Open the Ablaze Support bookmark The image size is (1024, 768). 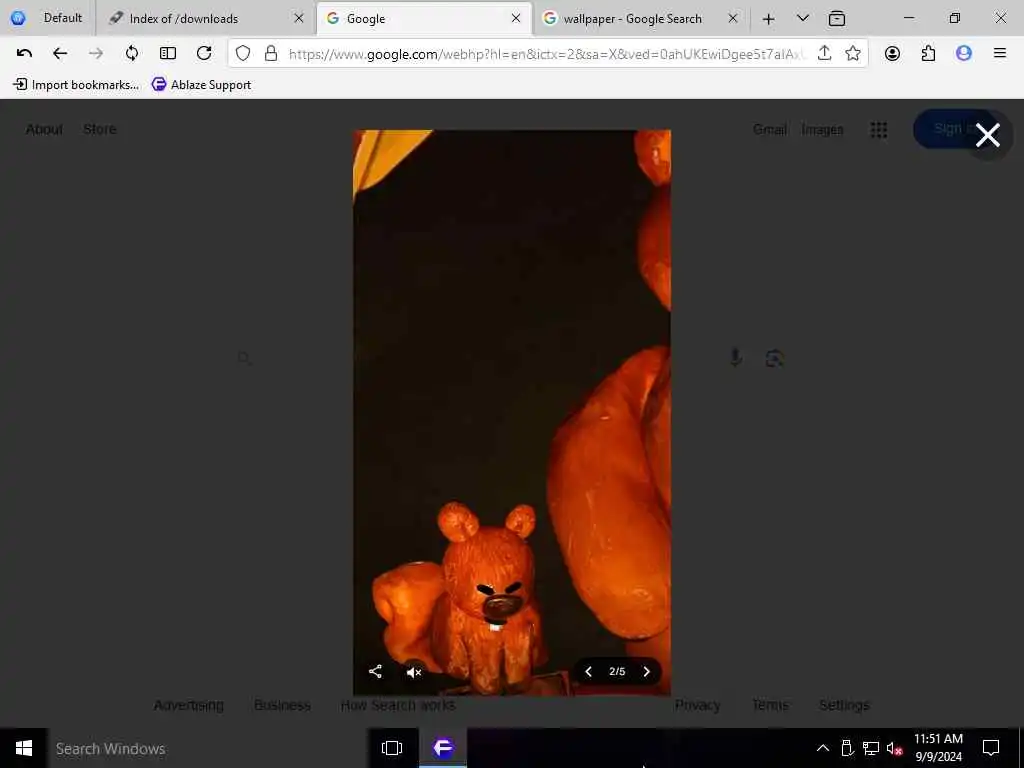point(201,84)
